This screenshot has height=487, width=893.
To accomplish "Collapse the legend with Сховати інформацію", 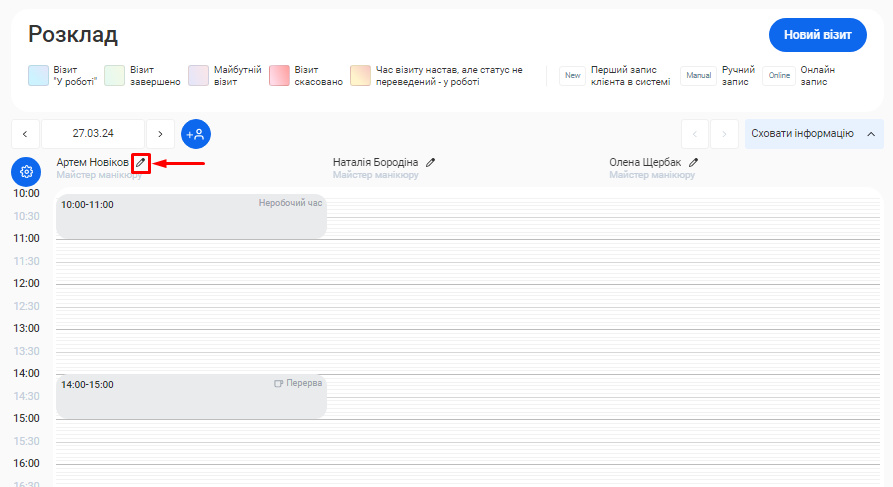I will click(813, 134).
